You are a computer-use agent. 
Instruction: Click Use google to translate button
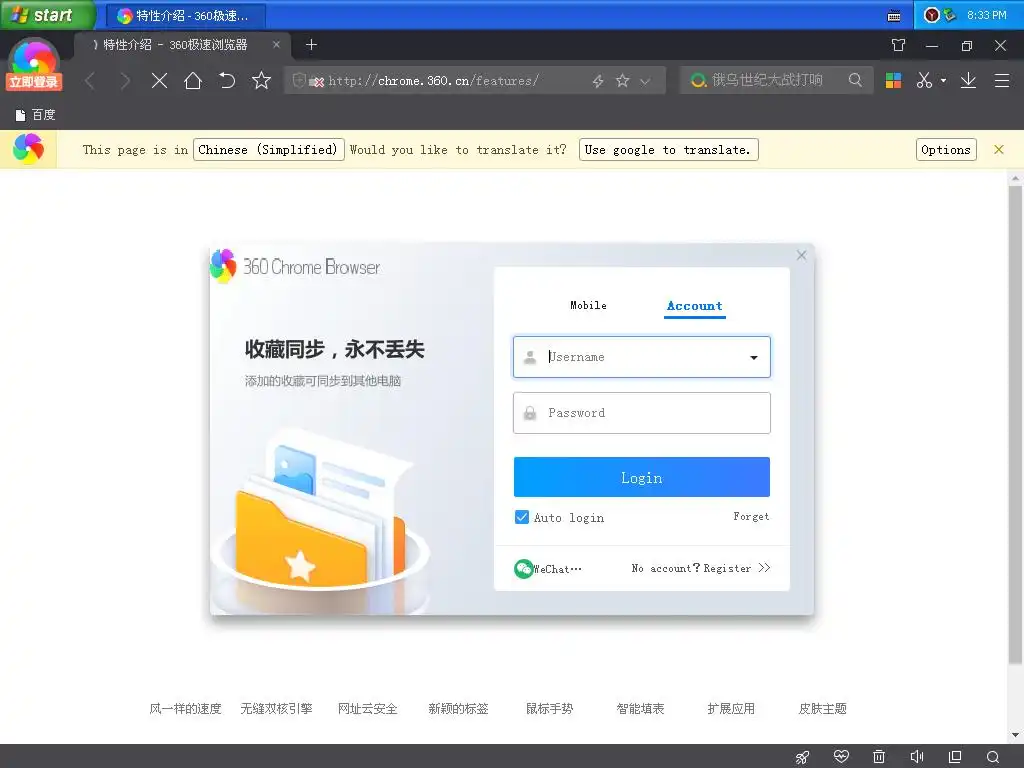(669, 150)
